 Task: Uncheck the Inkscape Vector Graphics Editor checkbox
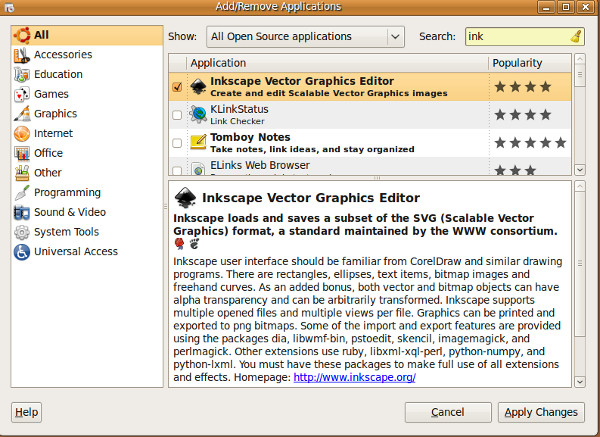[177, 87]
